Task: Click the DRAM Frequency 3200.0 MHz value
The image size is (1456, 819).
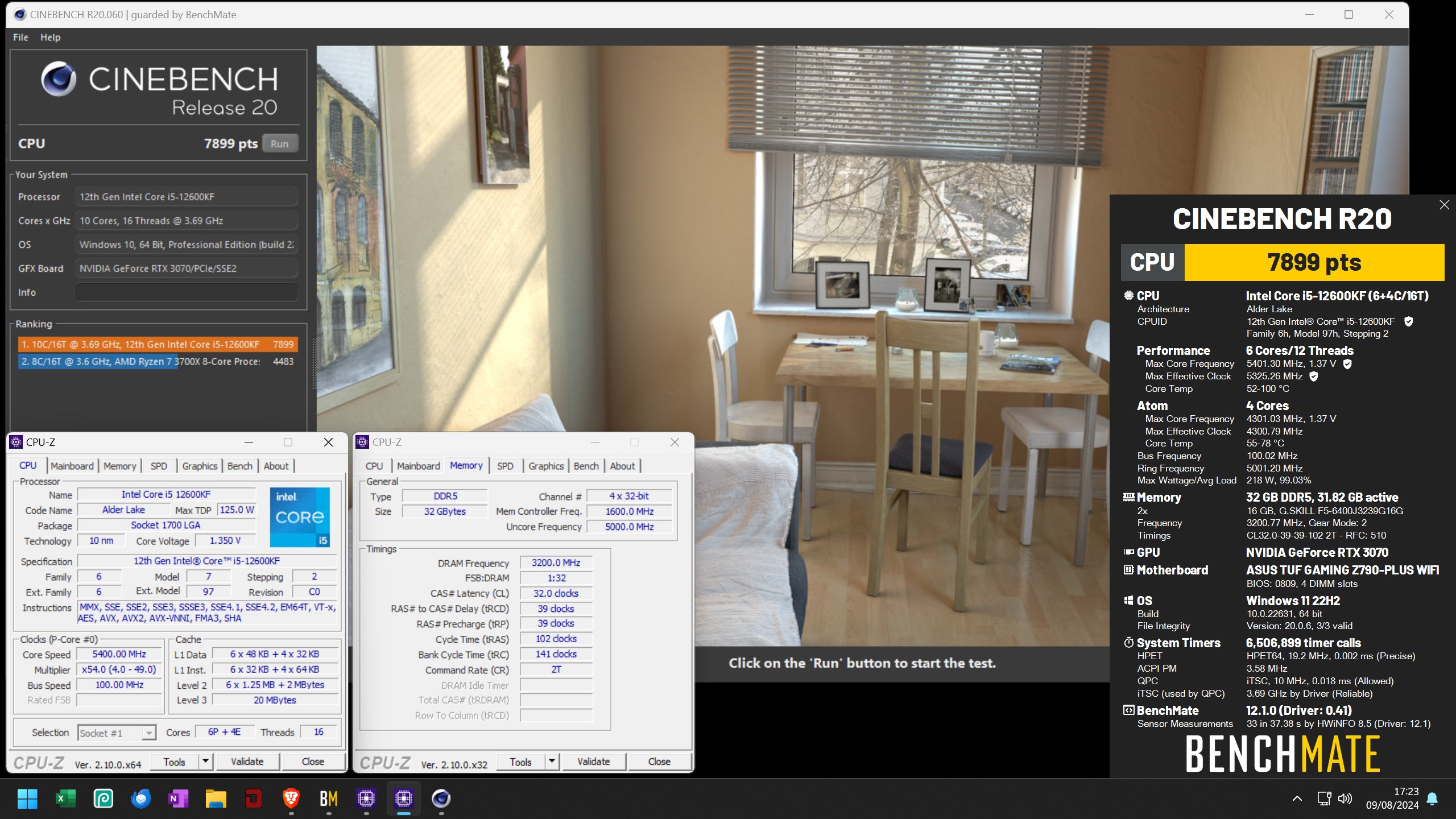Action: tap(556, 563)
